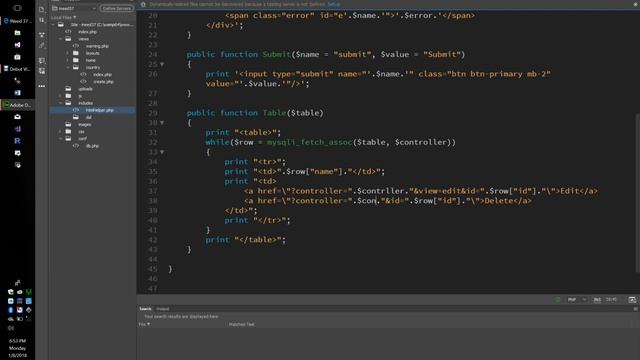Click line 32 with mysqli_fetch_assoc

(x=330, y=142)
